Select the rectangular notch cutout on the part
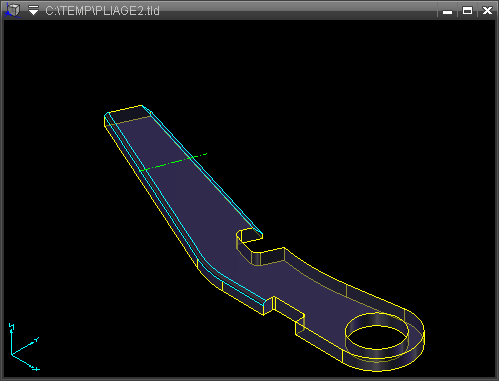Image resolution: width=499 pixels, height=381 pixels. click(x=260, y=247)
